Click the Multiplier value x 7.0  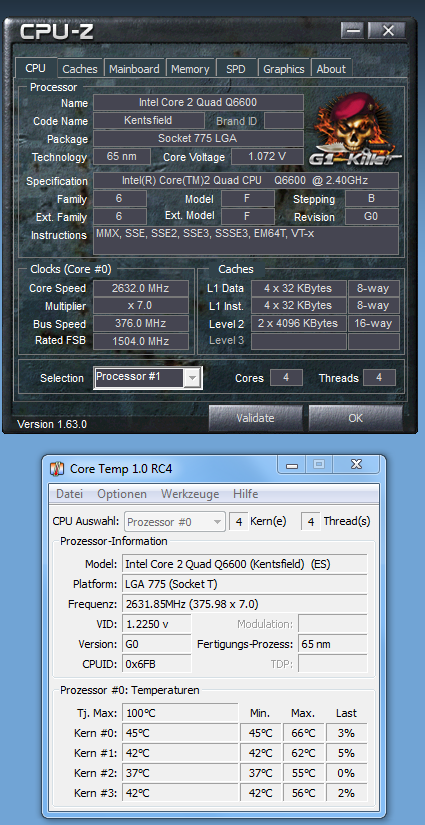click(x=141, y=306)
